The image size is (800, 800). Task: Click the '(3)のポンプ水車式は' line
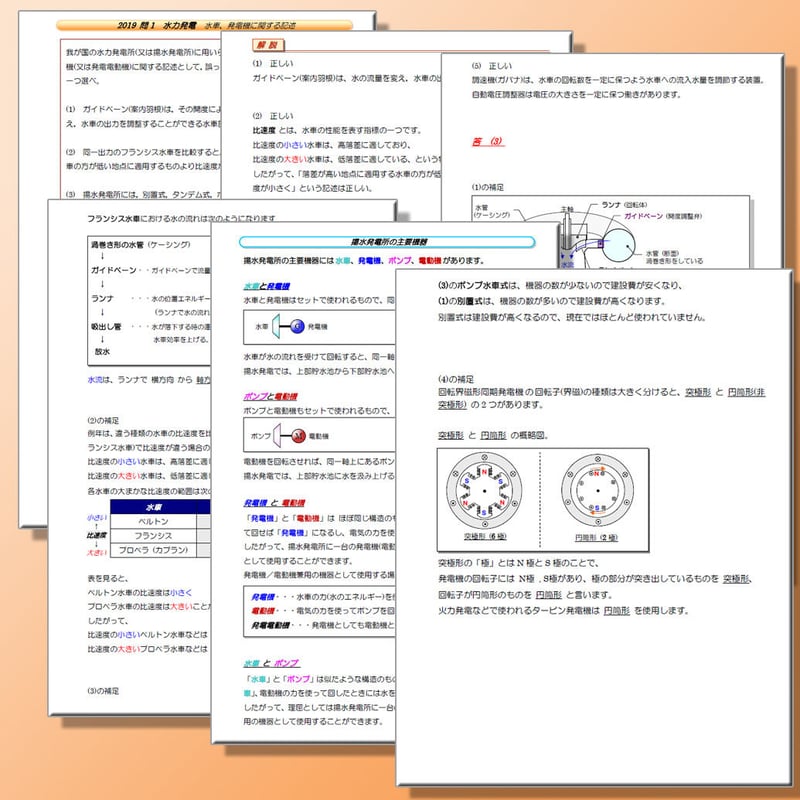(x=560, y=285)
